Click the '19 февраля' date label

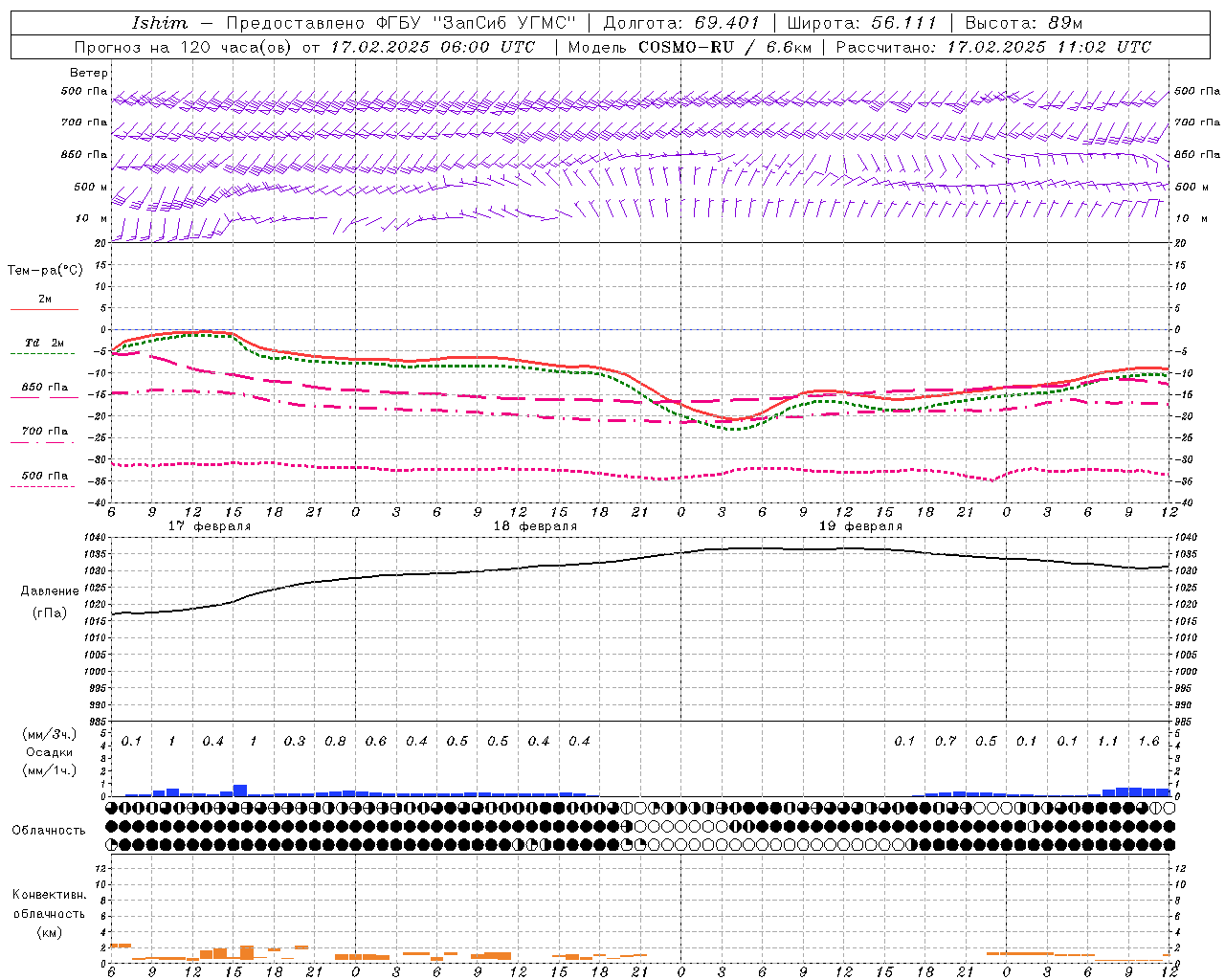click(860, 526)
